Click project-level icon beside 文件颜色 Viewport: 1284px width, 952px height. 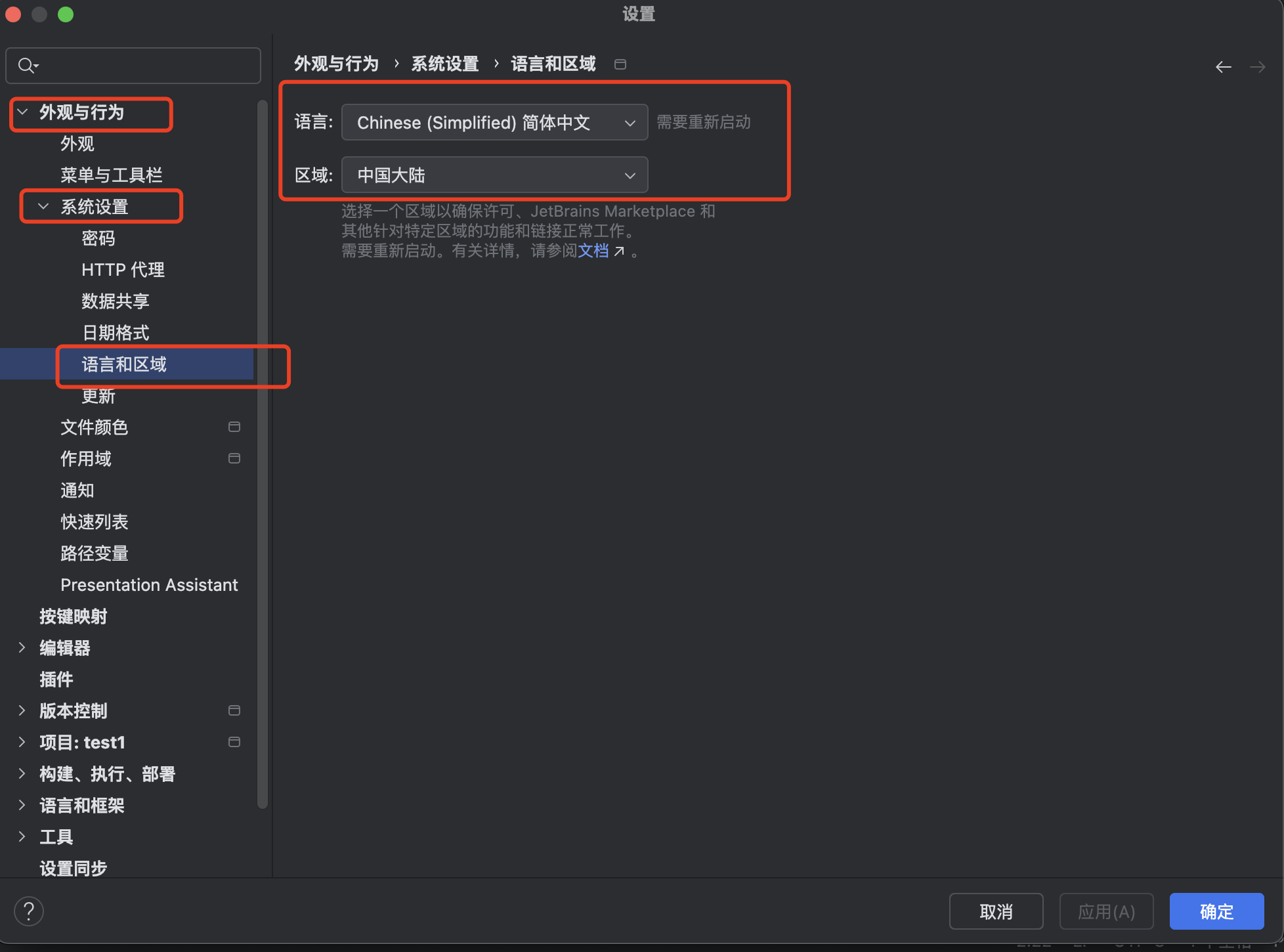pos(234,427)
